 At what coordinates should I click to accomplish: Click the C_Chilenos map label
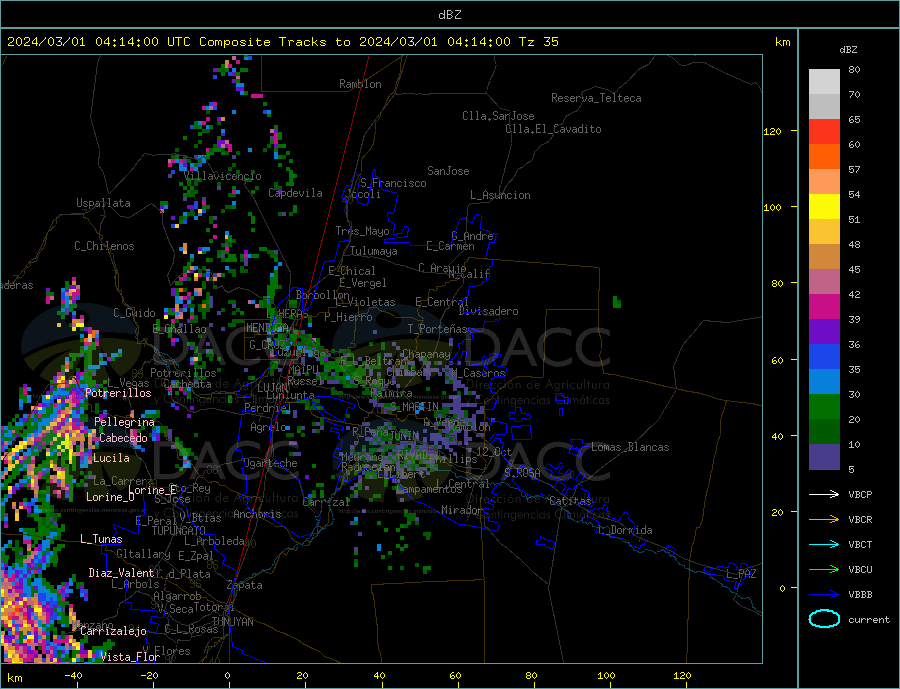[x=104, y=246]
